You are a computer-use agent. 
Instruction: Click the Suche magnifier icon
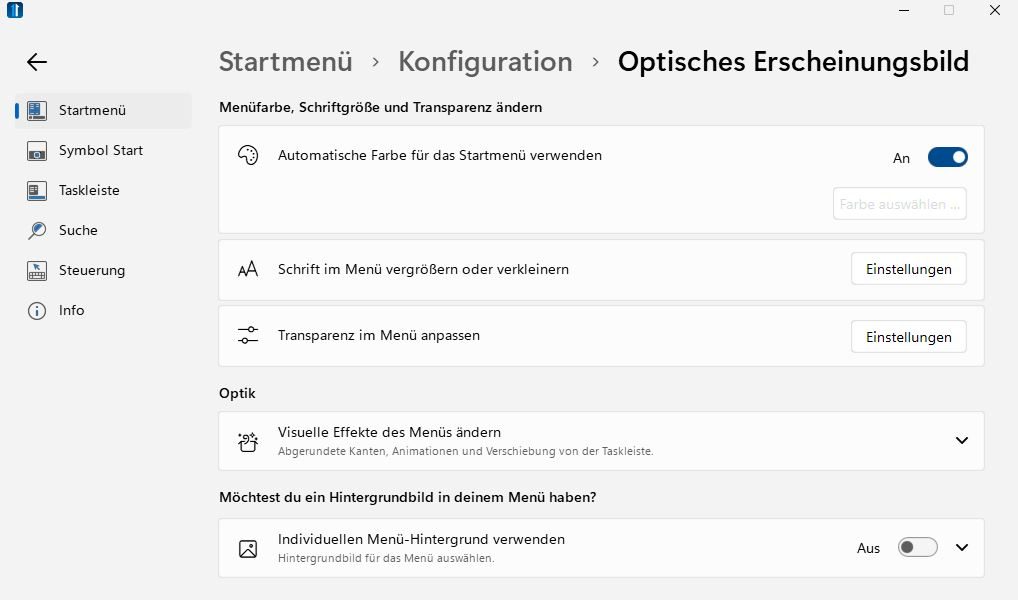pyautogui.click(x=37, y=230)
